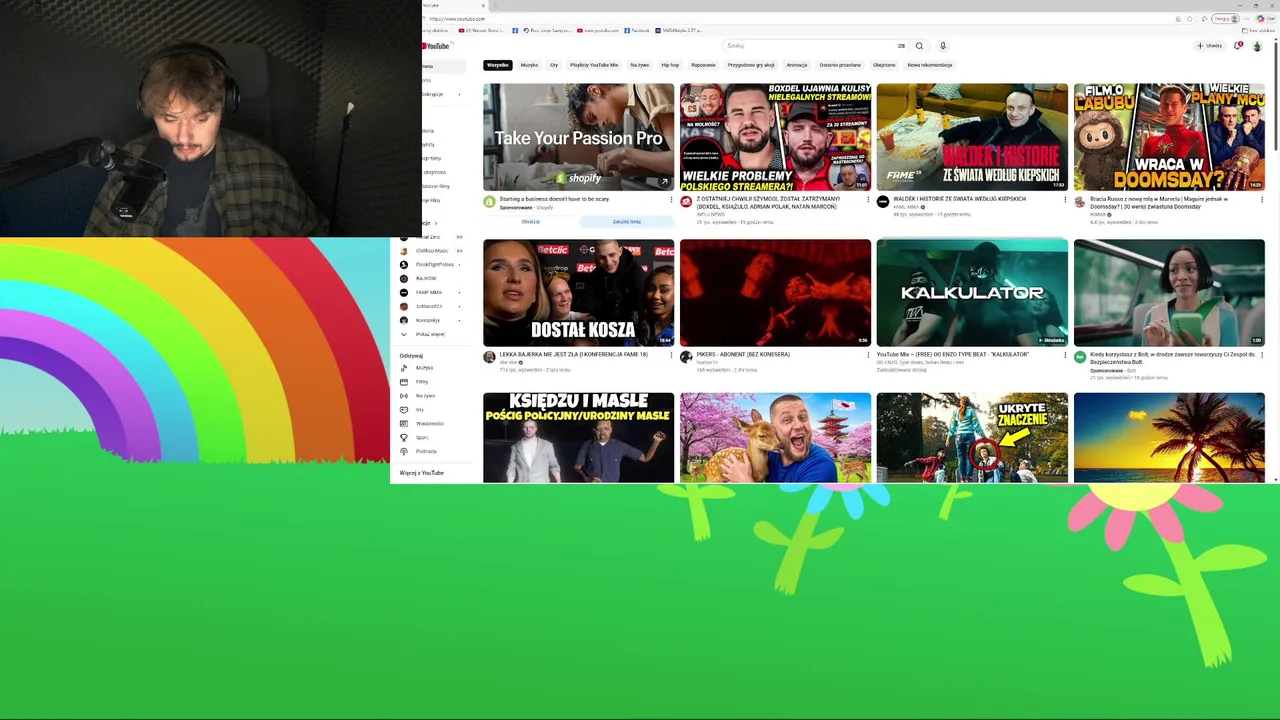Select the Obejrzane filter chip
1280x720 pixels.
(884, 65)
